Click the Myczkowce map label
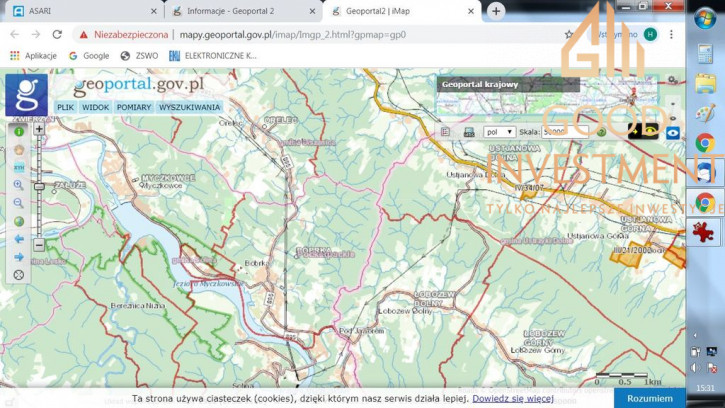 (162, 186)
